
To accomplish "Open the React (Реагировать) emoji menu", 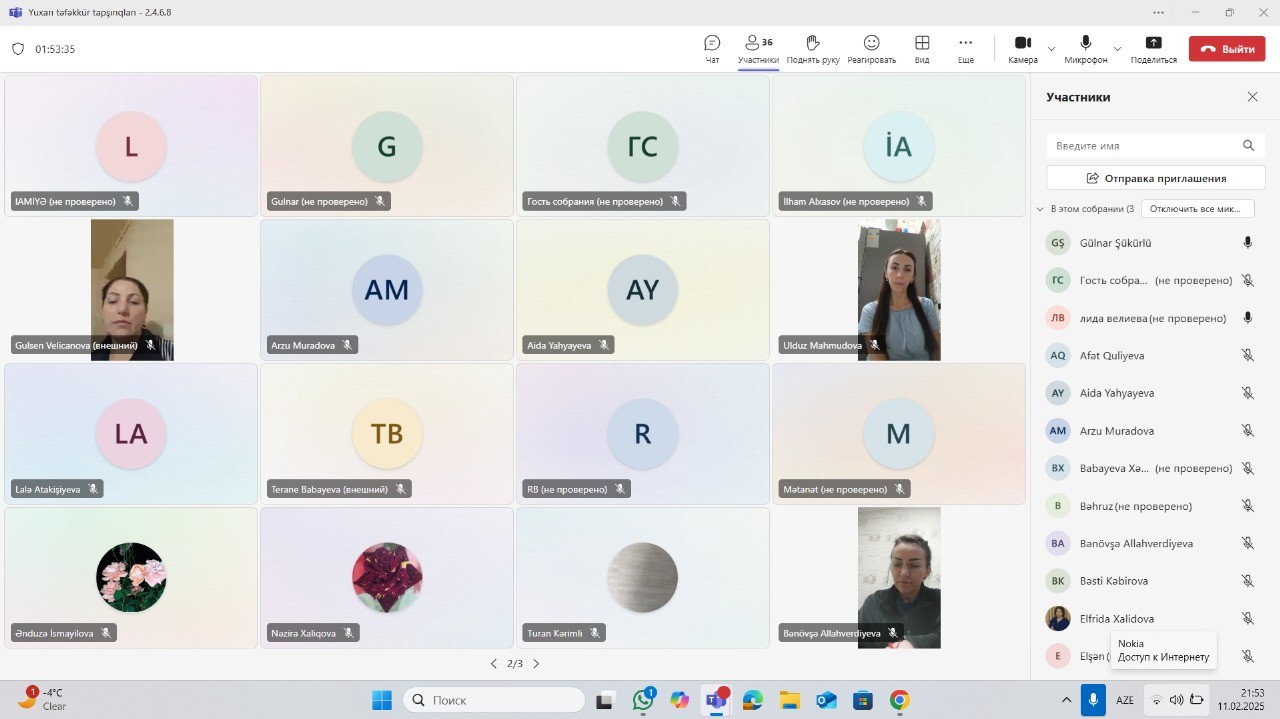I will (871, 48).
